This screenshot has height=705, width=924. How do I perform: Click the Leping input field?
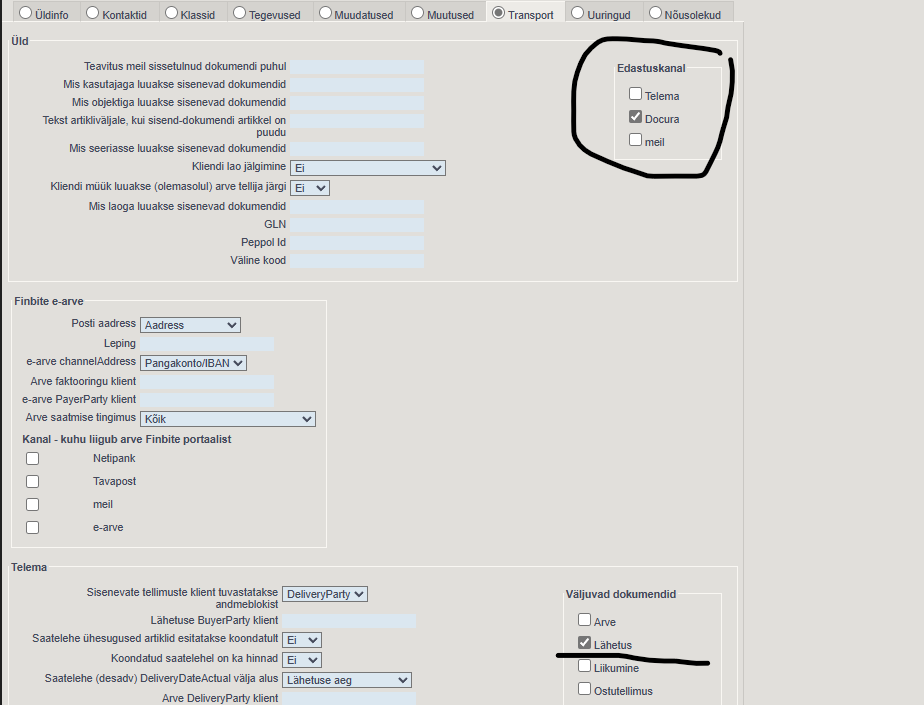[x=207, y=344]
